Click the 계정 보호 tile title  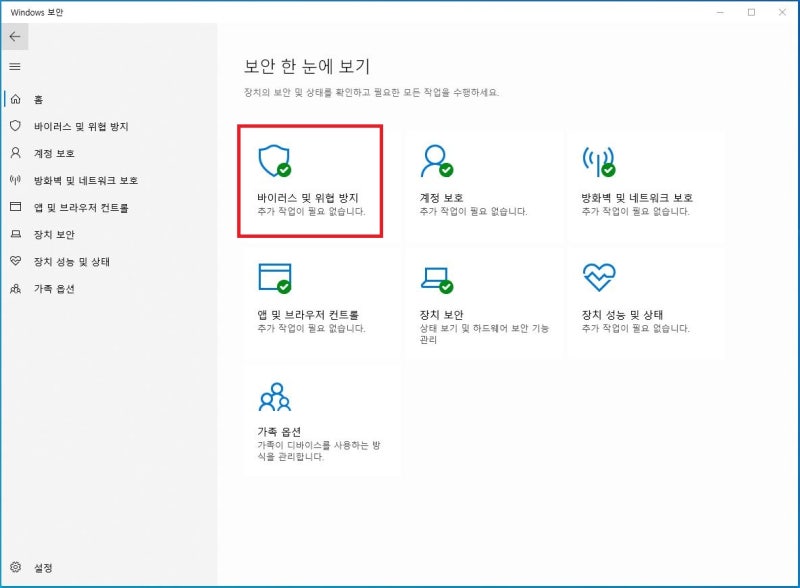click(441, 198)
